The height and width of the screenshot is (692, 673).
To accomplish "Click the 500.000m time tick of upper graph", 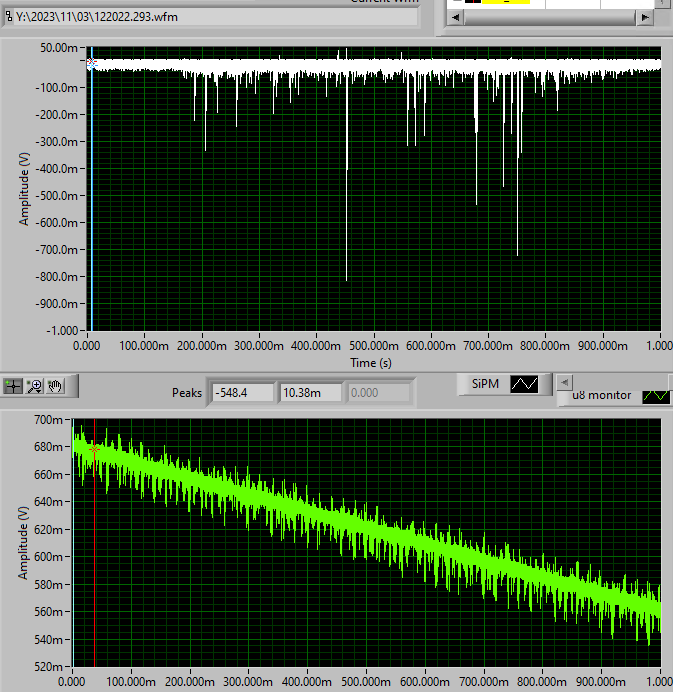I will [374, 346].
